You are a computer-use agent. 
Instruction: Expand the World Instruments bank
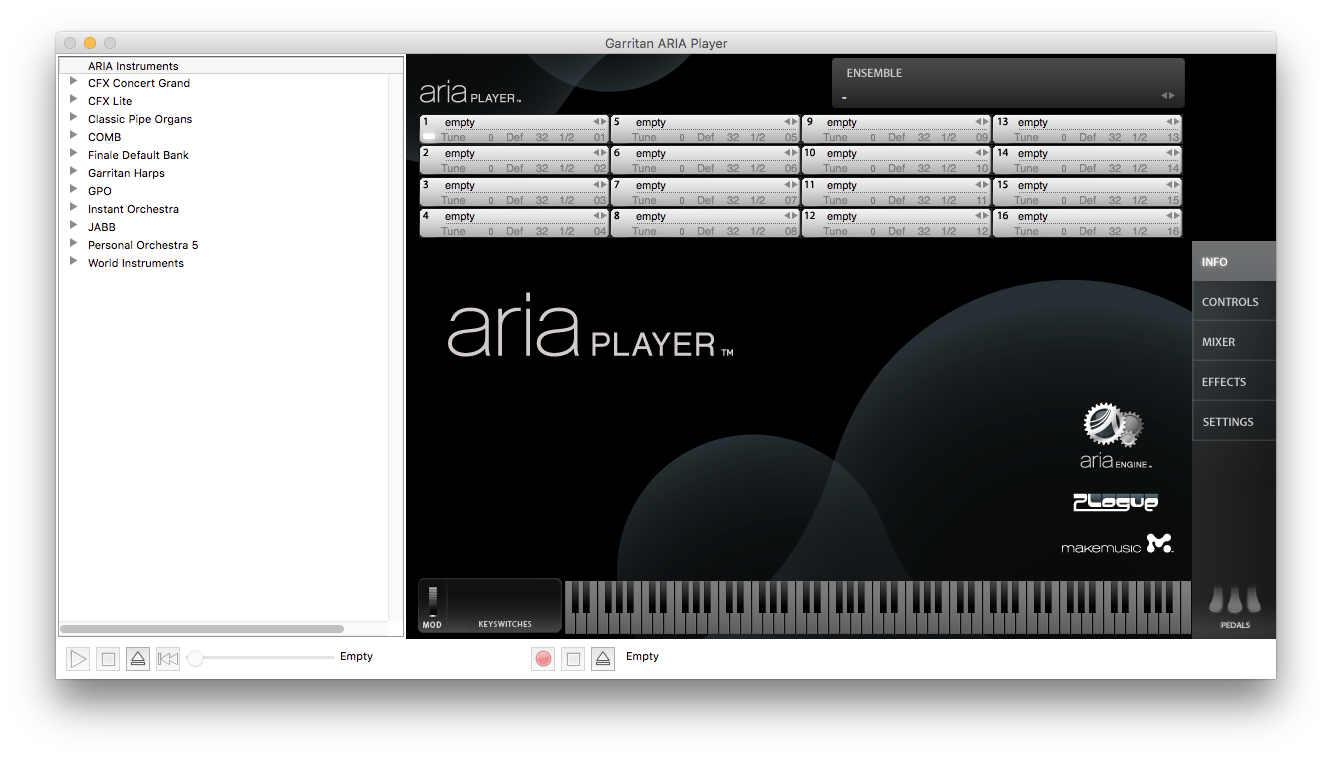(x=74, y=262)
